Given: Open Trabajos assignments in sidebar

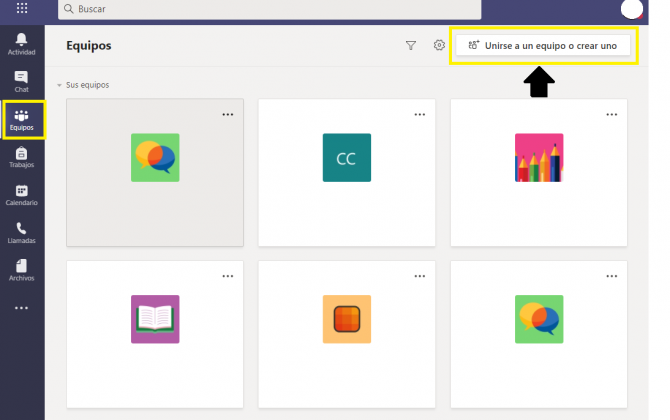Looking at the screenshot, I should click(x=21, y=157).
